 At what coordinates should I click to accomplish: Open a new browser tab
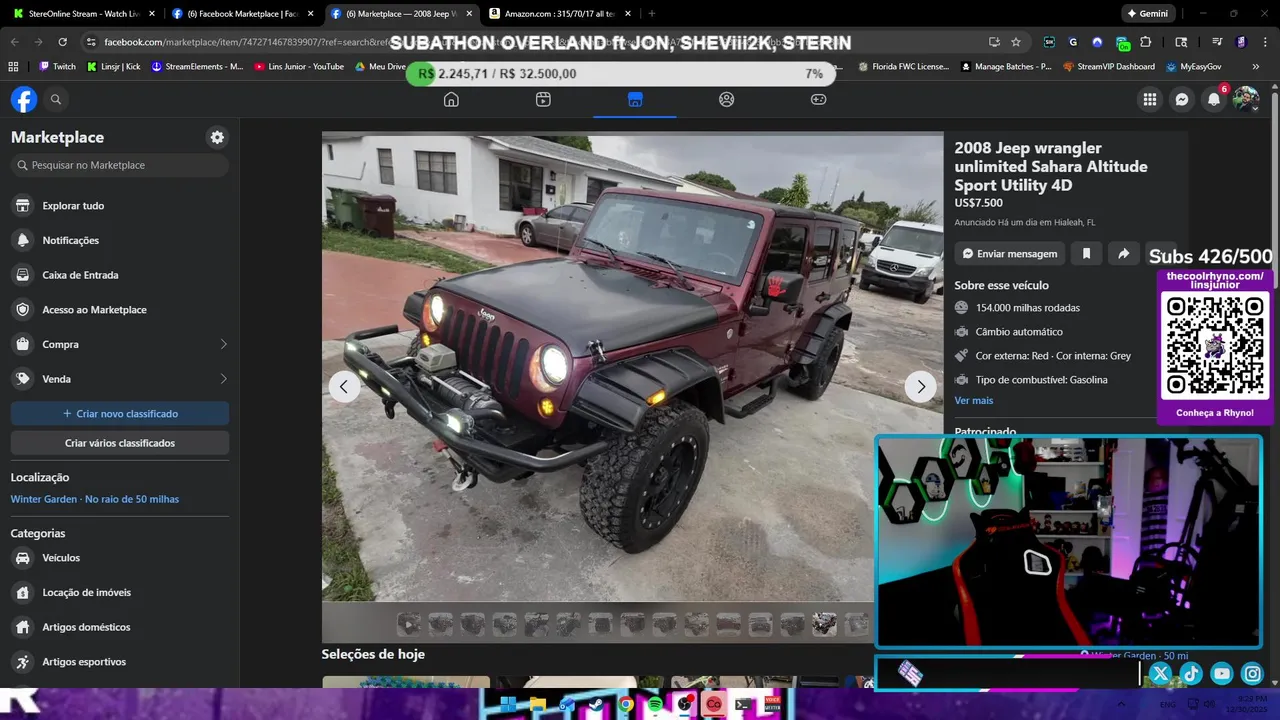tap(652, 14)
